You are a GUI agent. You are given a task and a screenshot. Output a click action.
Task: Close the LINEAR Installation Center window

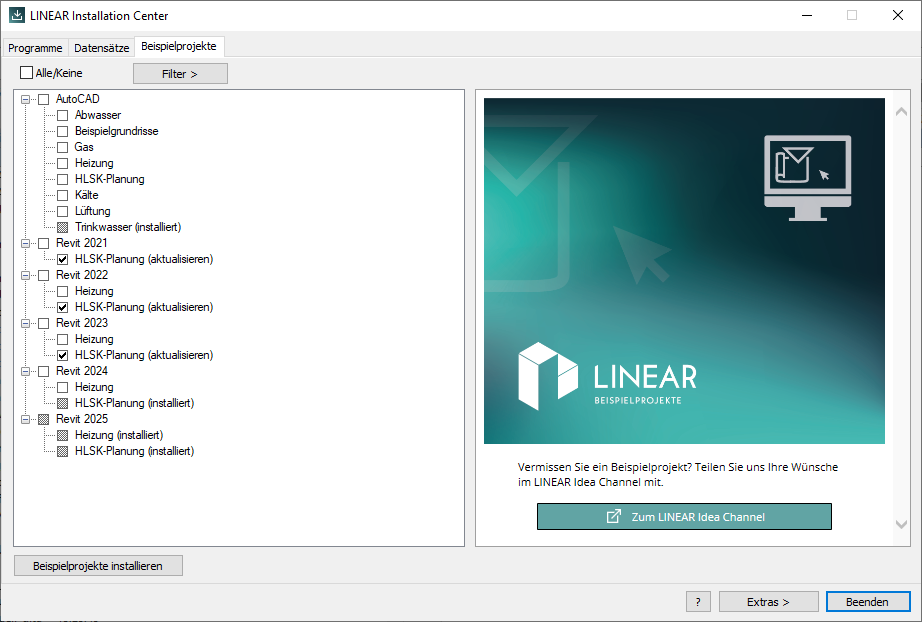(897, 15)
